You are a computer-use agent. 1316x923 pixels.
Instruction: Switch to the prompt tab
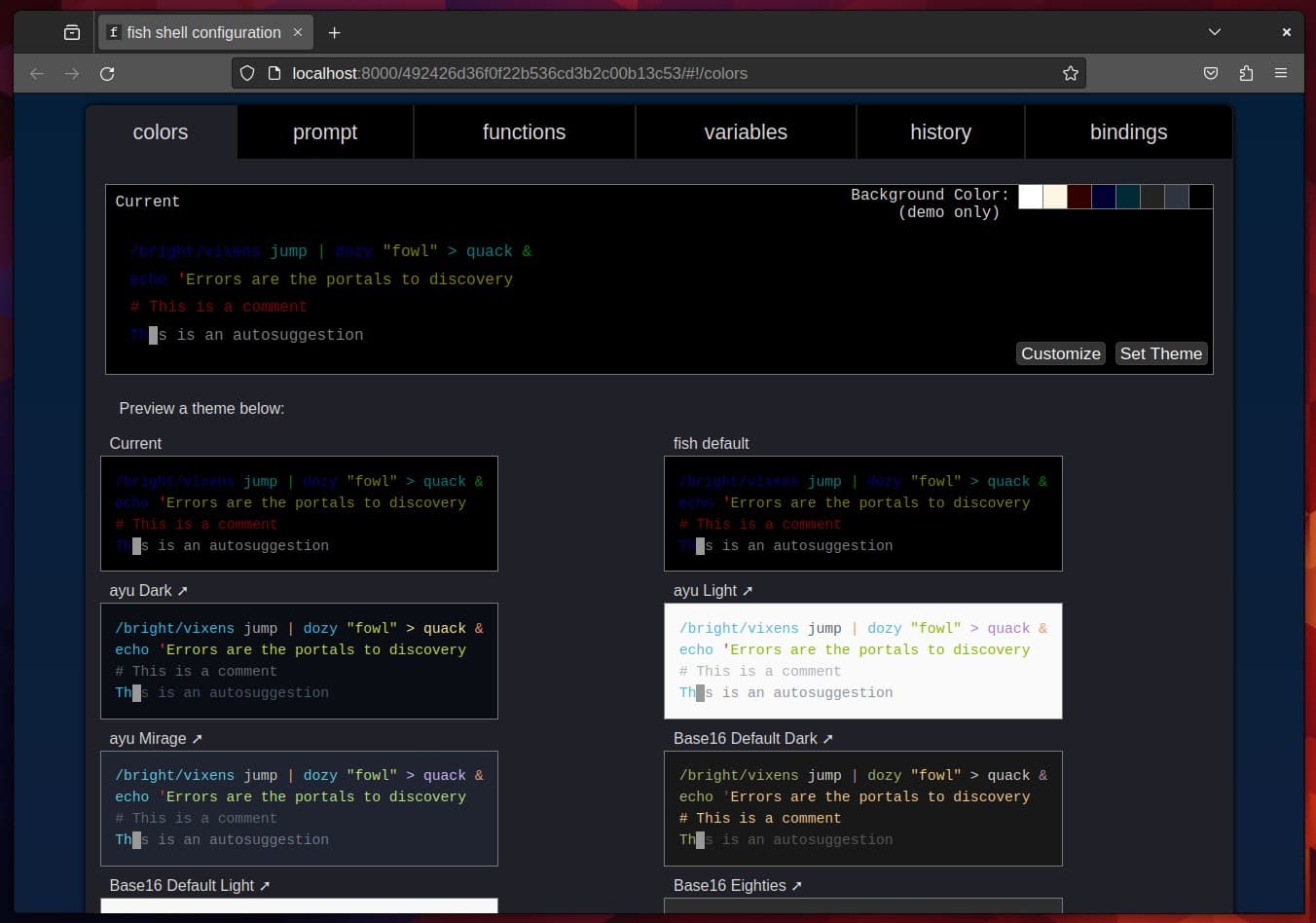tap(325, 131)
